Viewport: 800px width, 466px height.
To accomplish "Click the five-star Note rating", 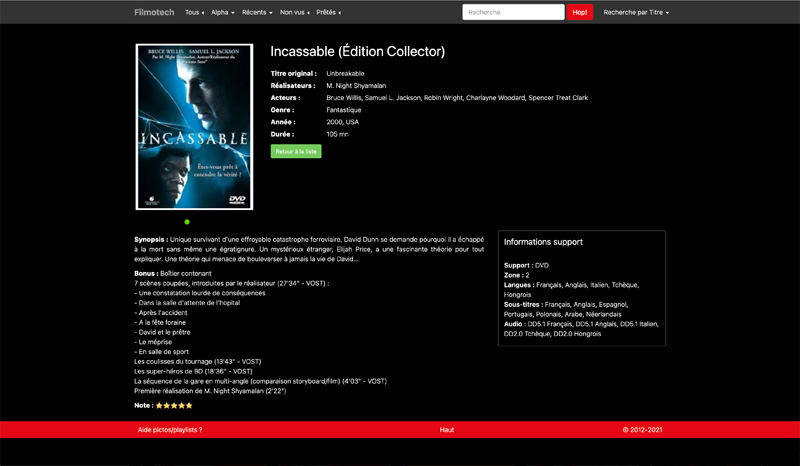I will pyautogui.click(x=174, y=405).
